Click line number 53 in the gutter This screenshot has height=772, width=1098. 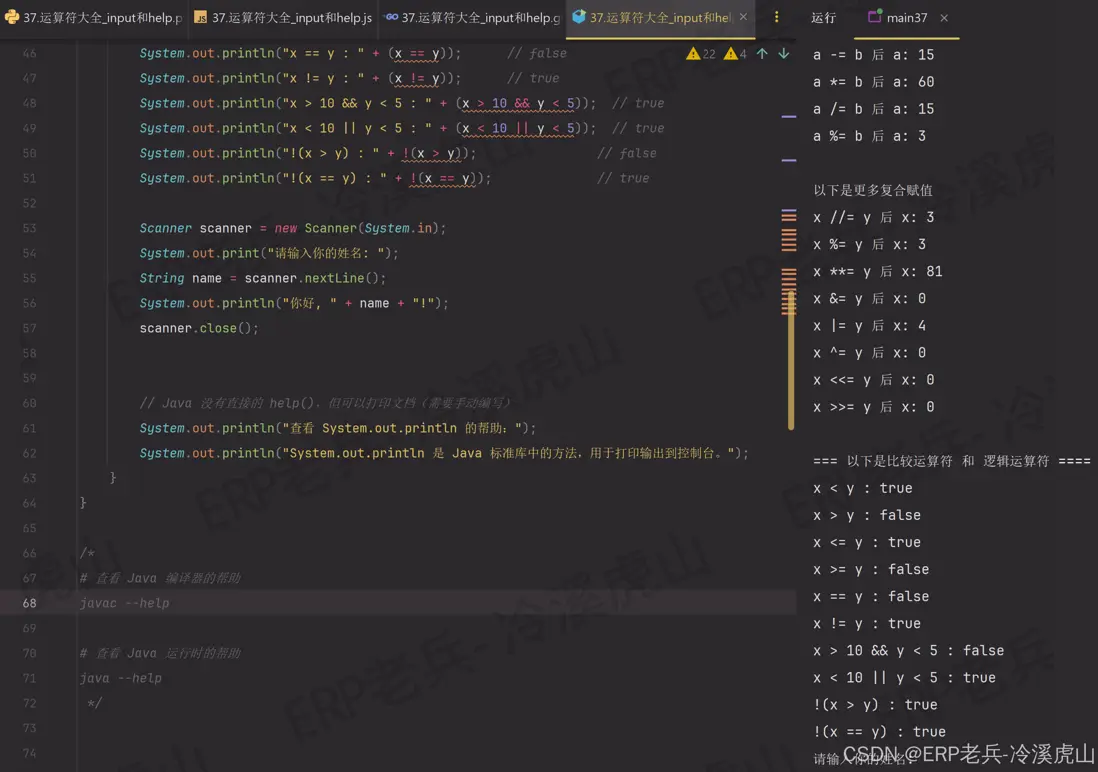tap(29, 228)
